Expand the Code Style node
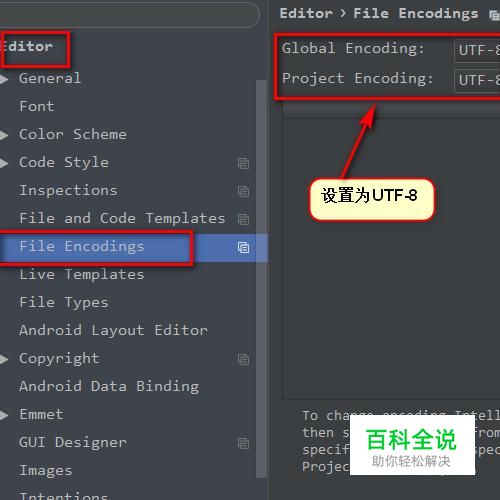Screen dimensions: 500x500 click(4, 163)
